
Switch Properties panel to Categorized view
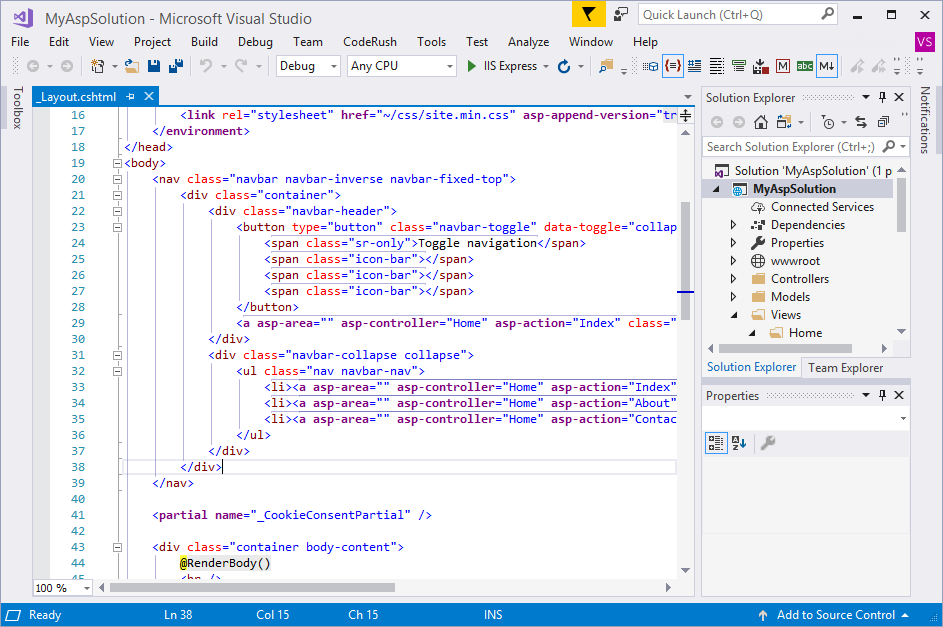pyautogui.click(x=717, y=442)
